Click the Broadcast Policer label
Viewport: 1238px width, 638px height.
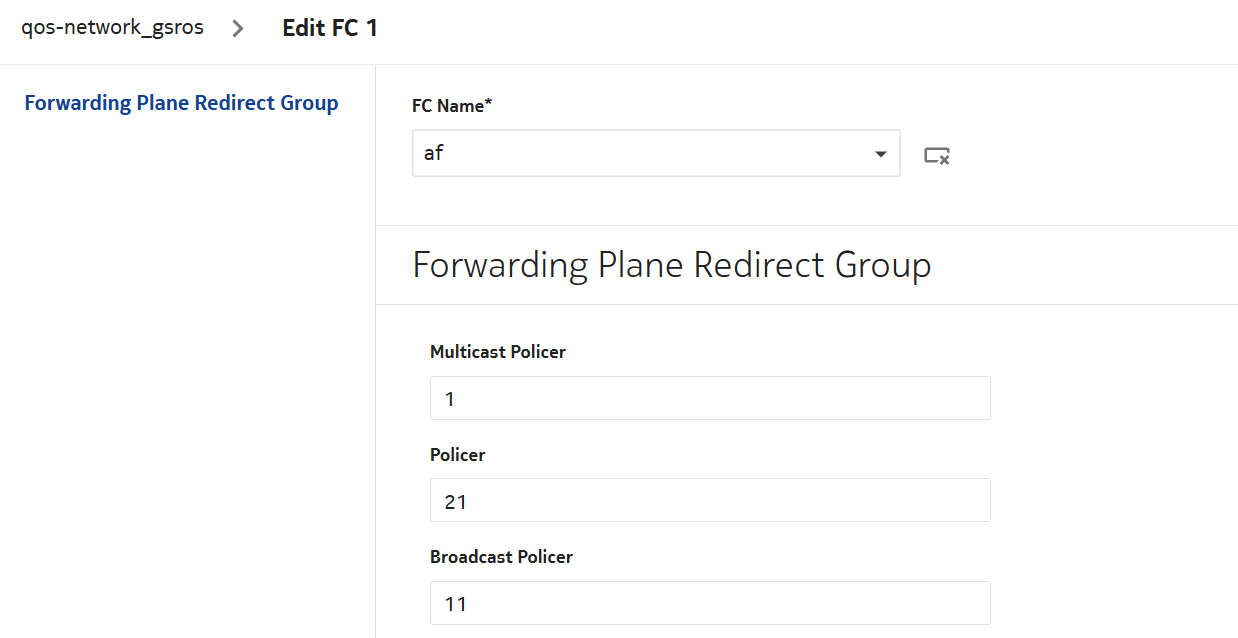501,556
